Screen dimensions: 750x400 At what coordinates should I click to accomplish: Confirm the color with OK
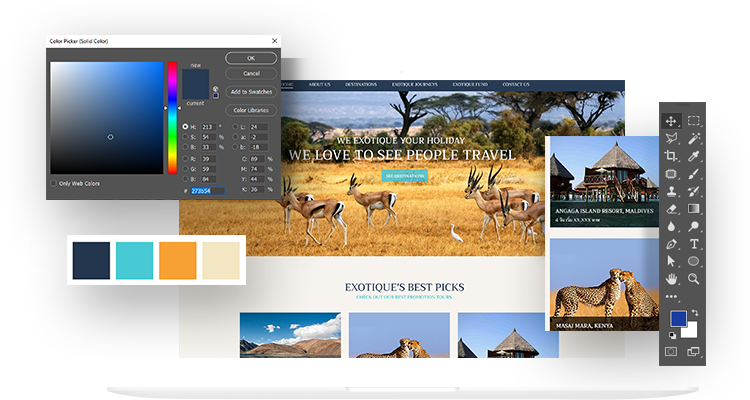click(x=251, y=58)
